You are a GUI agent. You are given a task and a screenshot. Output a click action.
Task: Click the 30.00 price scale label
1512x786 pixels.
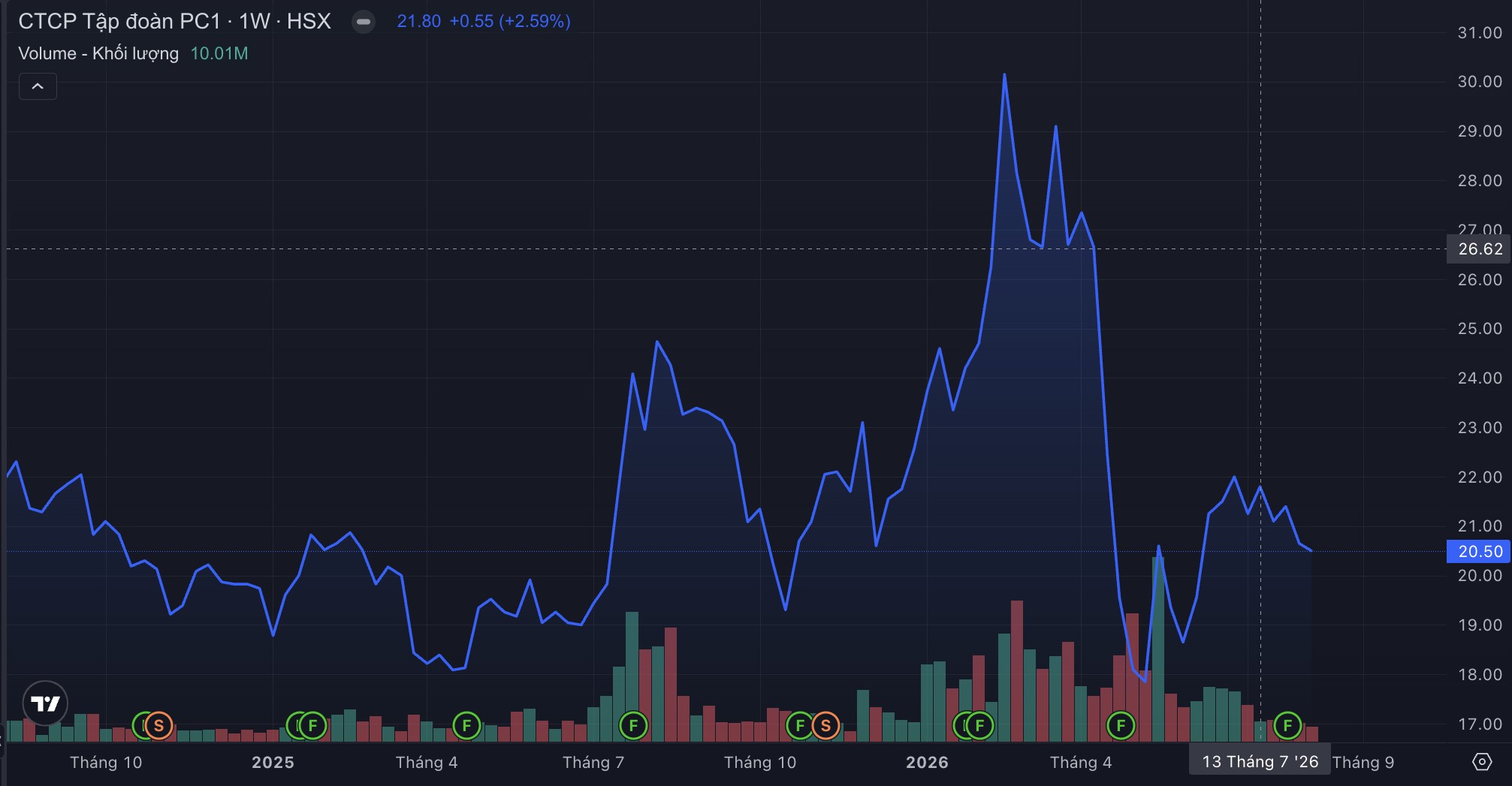[x=1480, y=82]
